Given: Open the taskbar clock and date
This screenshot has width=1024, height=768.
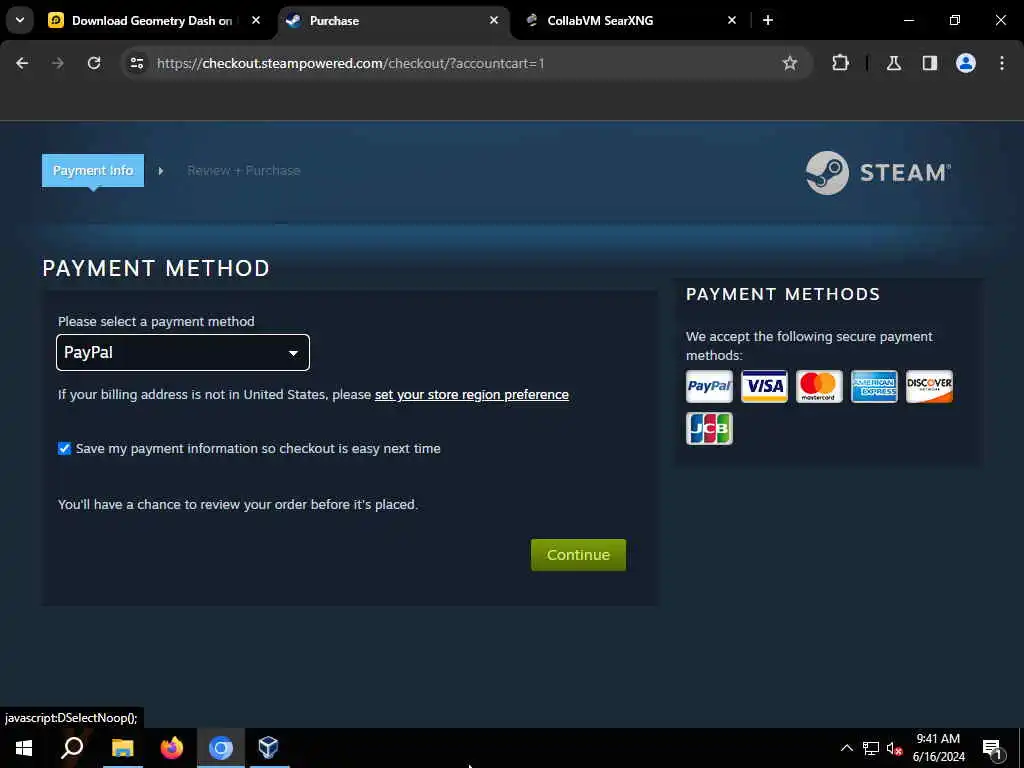Looking at the screenshot, I should [938, 748].
